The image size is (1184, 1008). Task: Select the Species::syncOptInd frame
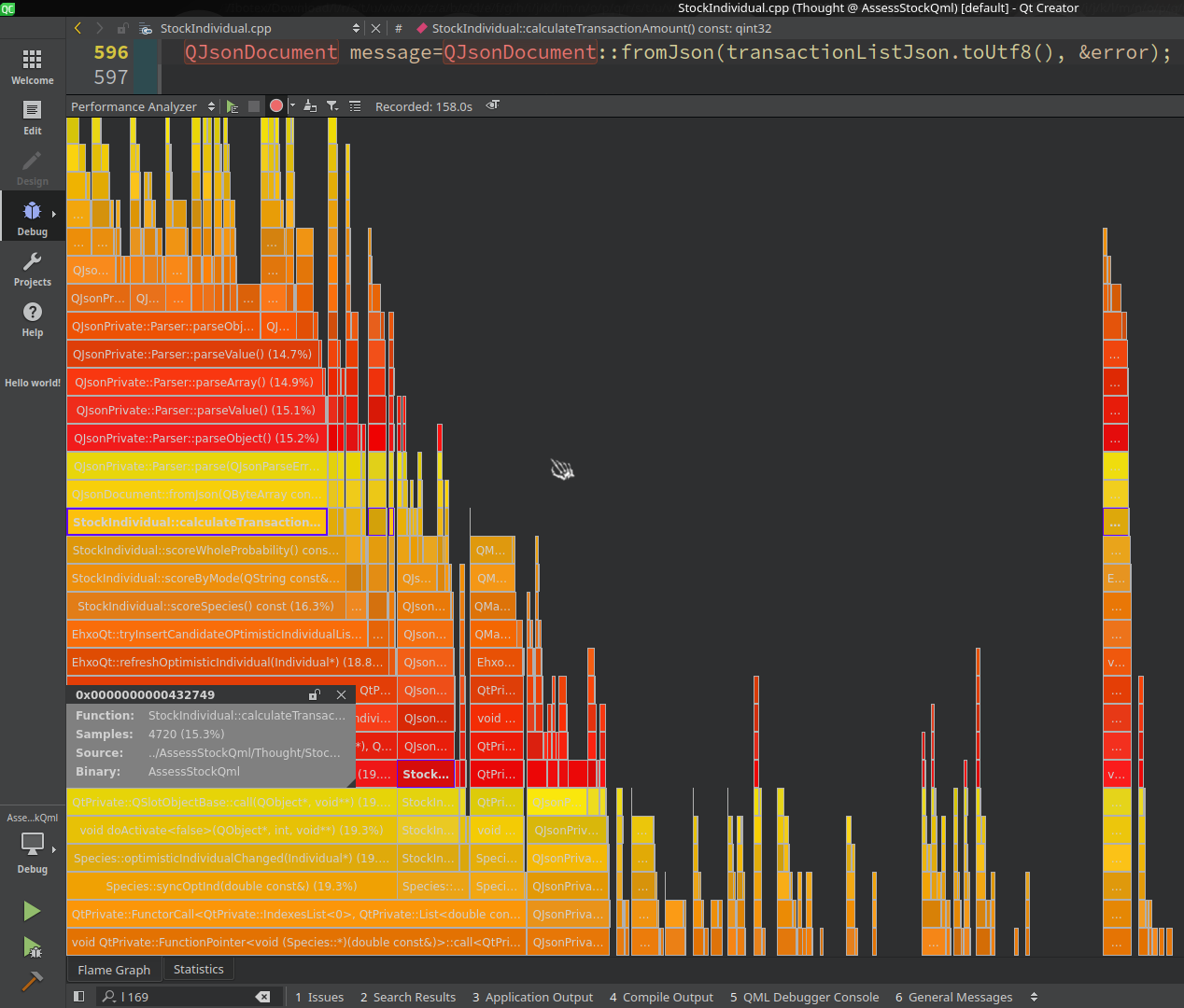[231, 886]
